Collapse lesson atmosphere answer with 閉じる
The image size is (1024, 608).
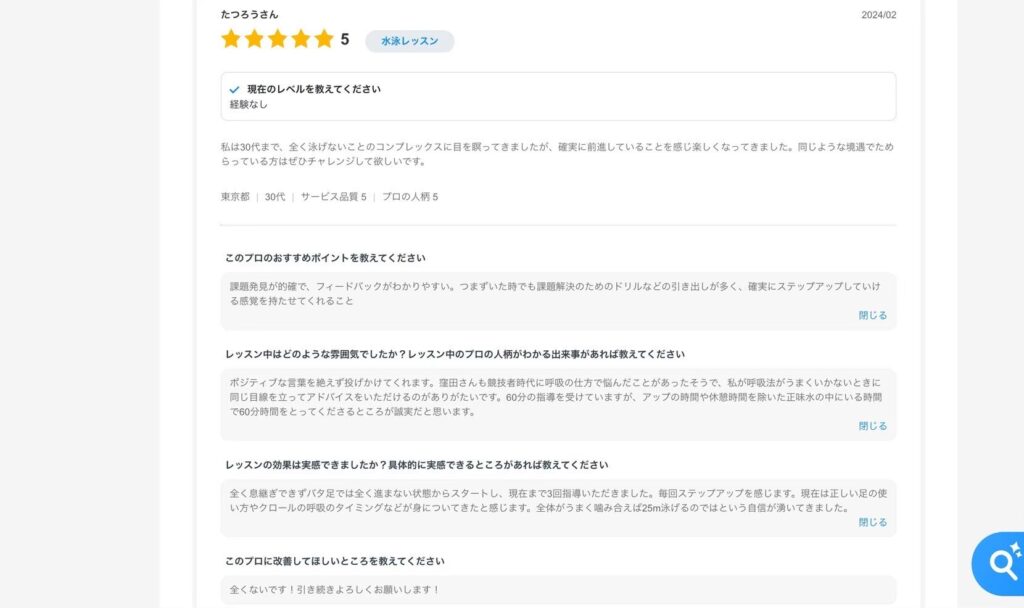(x=872, y=426)
